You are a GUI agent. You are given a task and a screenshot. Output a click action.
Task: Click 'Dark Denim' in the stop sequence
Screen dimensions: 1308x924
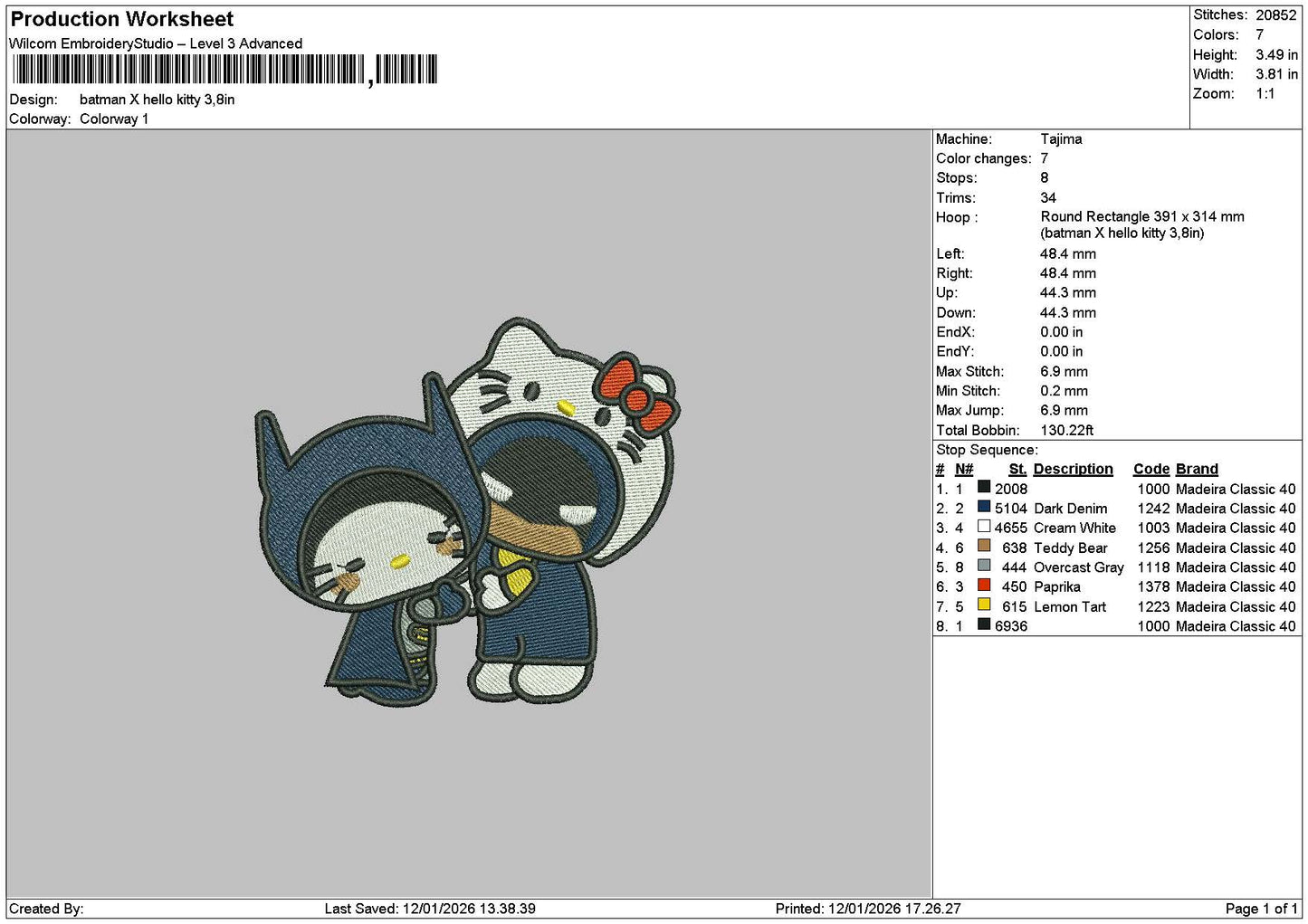[x=1071, y=509]
